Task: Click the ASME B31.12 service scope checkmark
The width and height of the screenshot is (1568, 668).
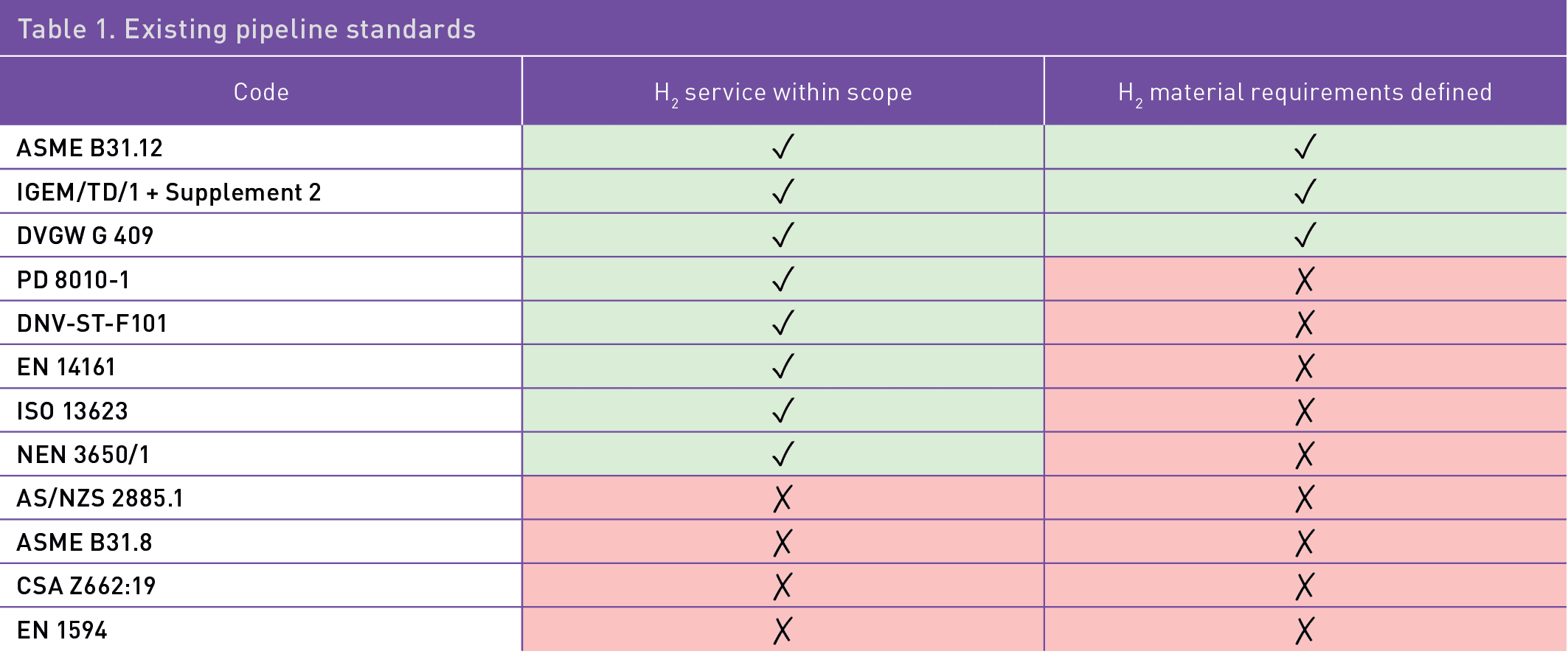Action: (783, 147)
